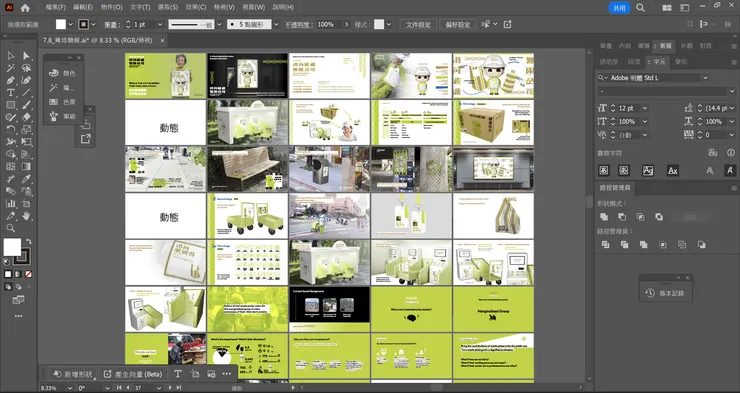
Task: Select the Eyedropper tool
Action: (26, 179)
